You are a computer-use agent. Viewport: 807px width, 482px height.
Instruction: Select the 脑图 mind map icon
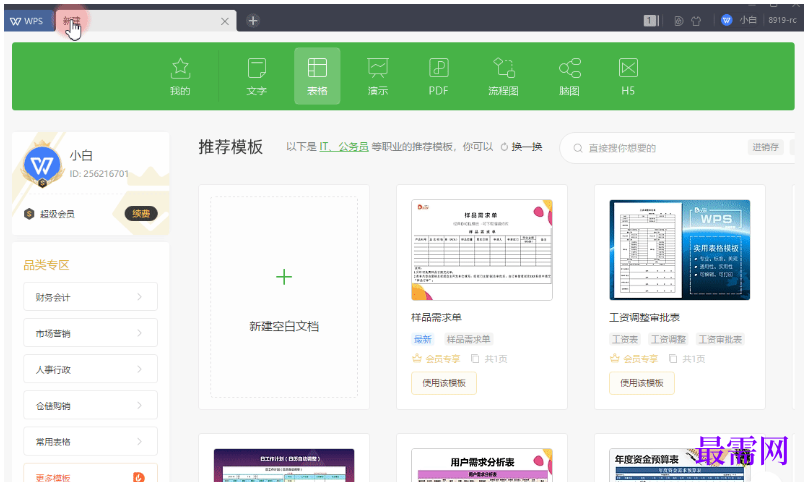click(x=569, y=77)
